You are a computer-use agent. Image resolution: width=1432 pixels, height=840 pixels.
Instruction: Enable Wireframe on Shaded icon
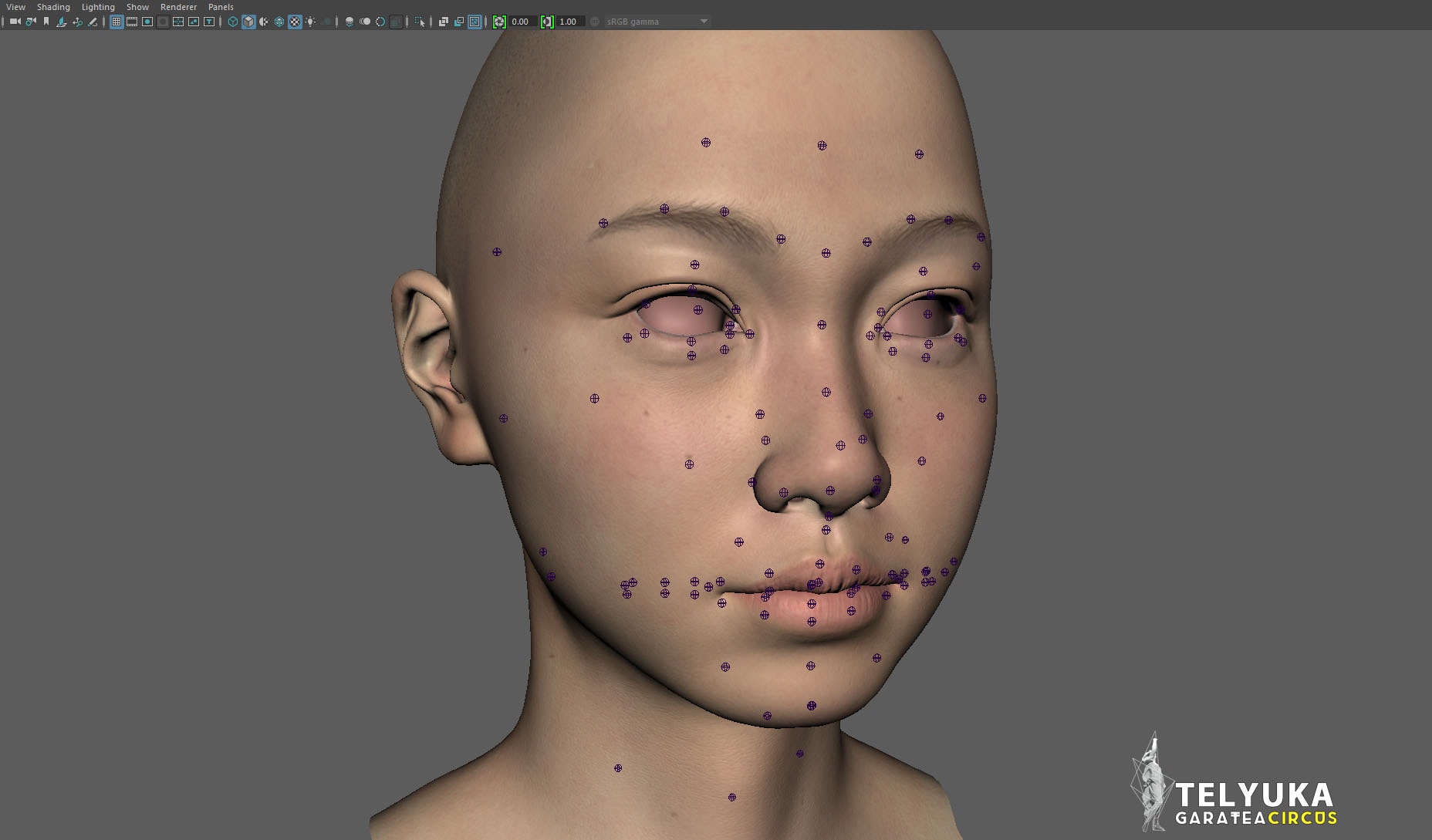click(279, 22)
